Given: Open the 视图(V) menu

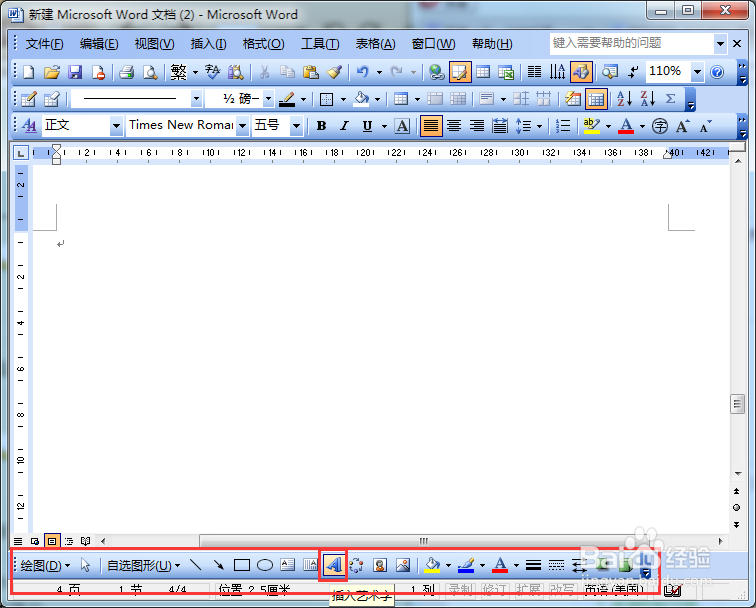Looking at the screenshot, I should pos(154,44).
